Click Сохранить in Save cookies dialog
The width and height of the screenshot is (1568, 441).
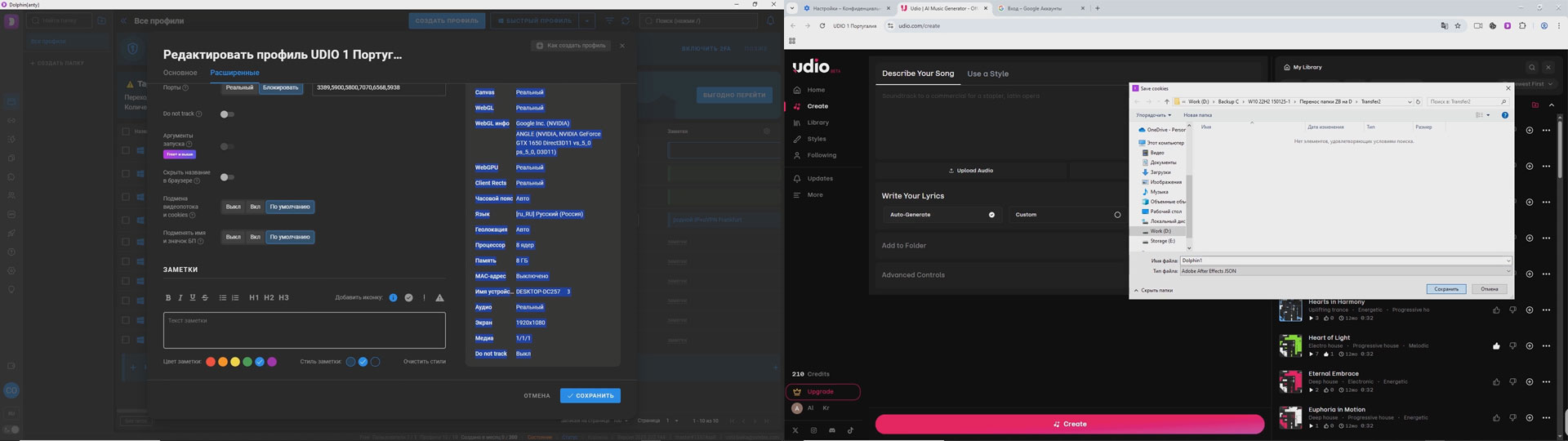click(1446, 289)
